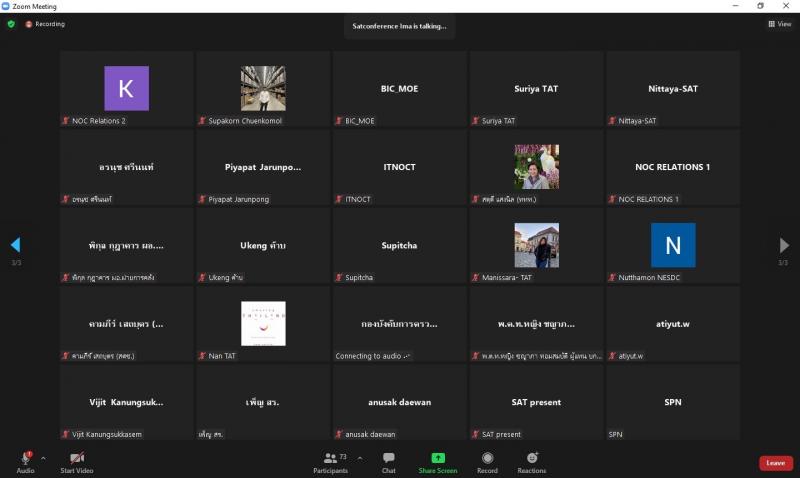
Task: Select the BIC_MOE participant tile
Action: [399, 88]
